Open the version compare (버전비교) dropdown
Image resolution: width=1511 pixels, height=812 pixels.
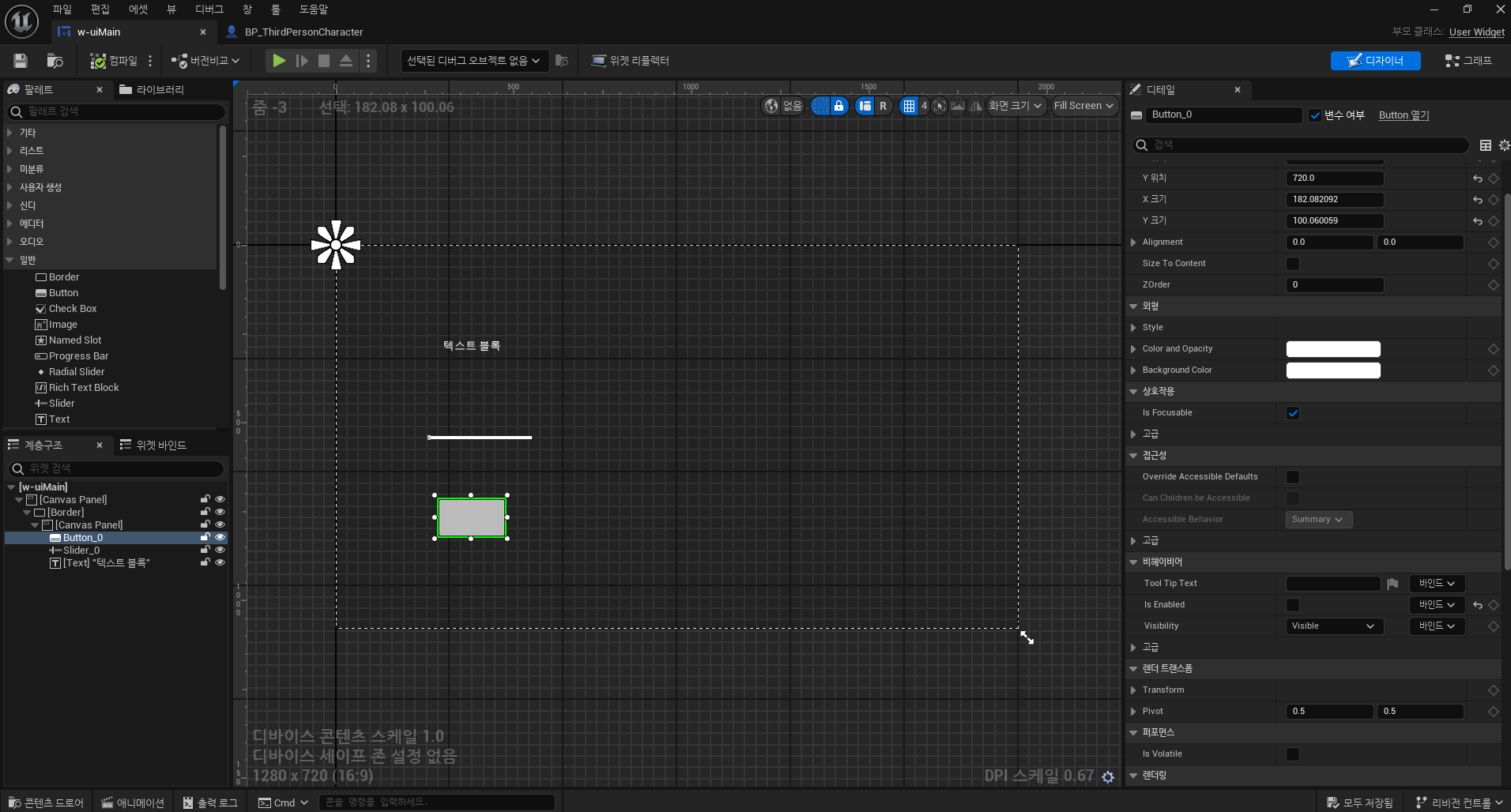[205, 61]
